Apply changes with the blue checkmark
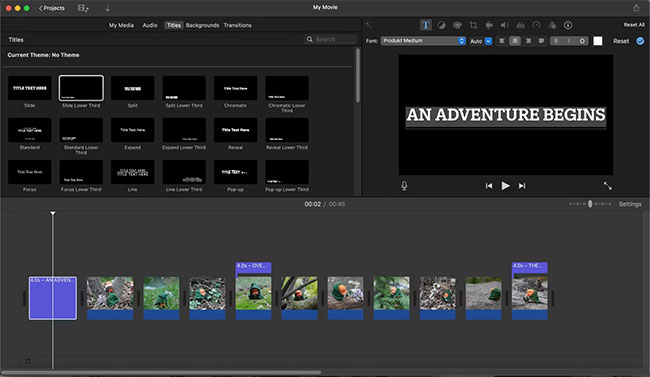The image size is (650, 377). [640, 41]
